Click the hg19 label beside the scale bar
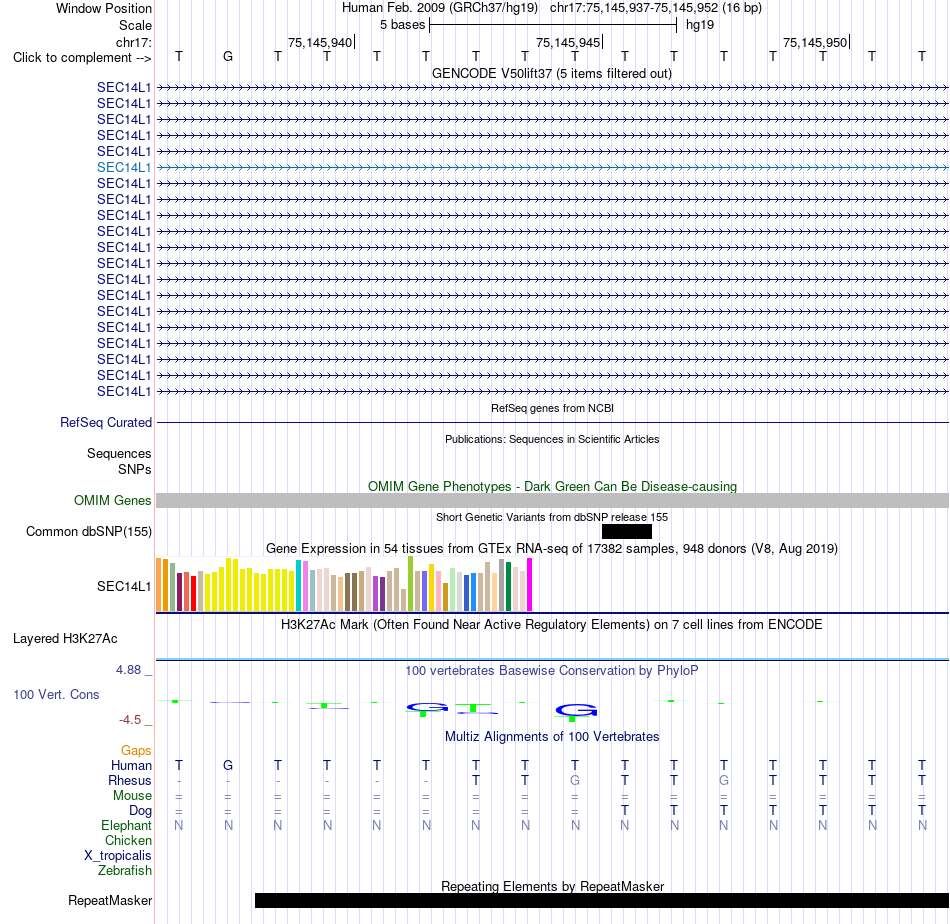950x924 pixels. tap(700, 25)
